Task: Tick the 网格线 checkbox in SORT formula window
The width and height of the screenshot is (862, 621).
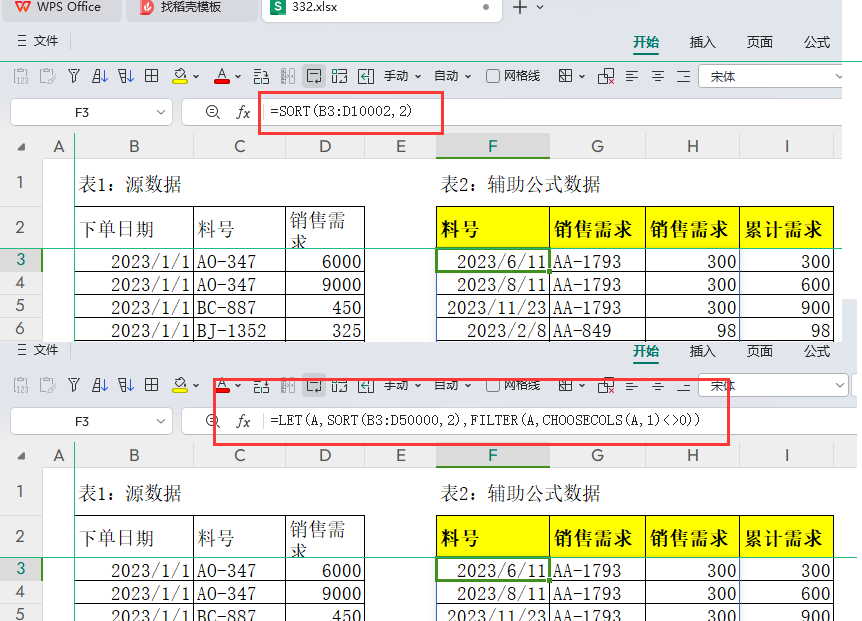Action: [x=493, y=76]
